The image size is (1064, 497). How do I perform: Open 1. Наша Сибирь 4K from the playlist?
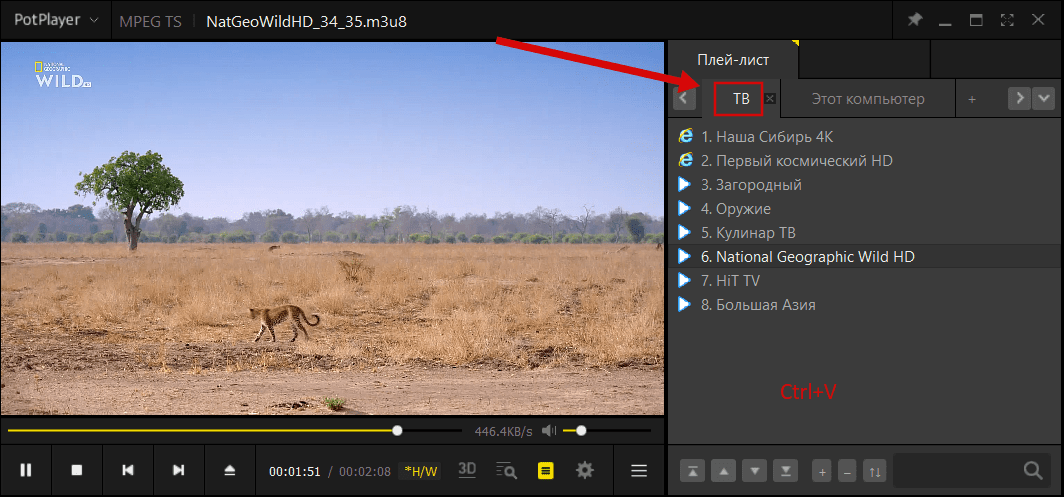pyautogui.click(x=766, y=136)
